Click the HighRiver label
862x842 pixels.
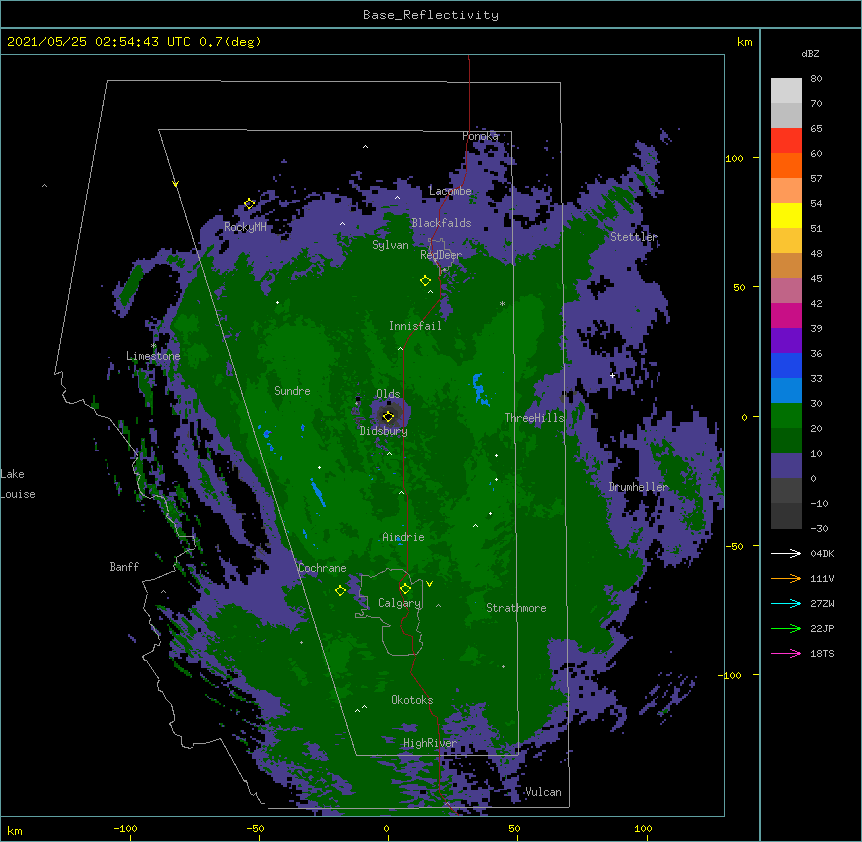tap(429, 743)
